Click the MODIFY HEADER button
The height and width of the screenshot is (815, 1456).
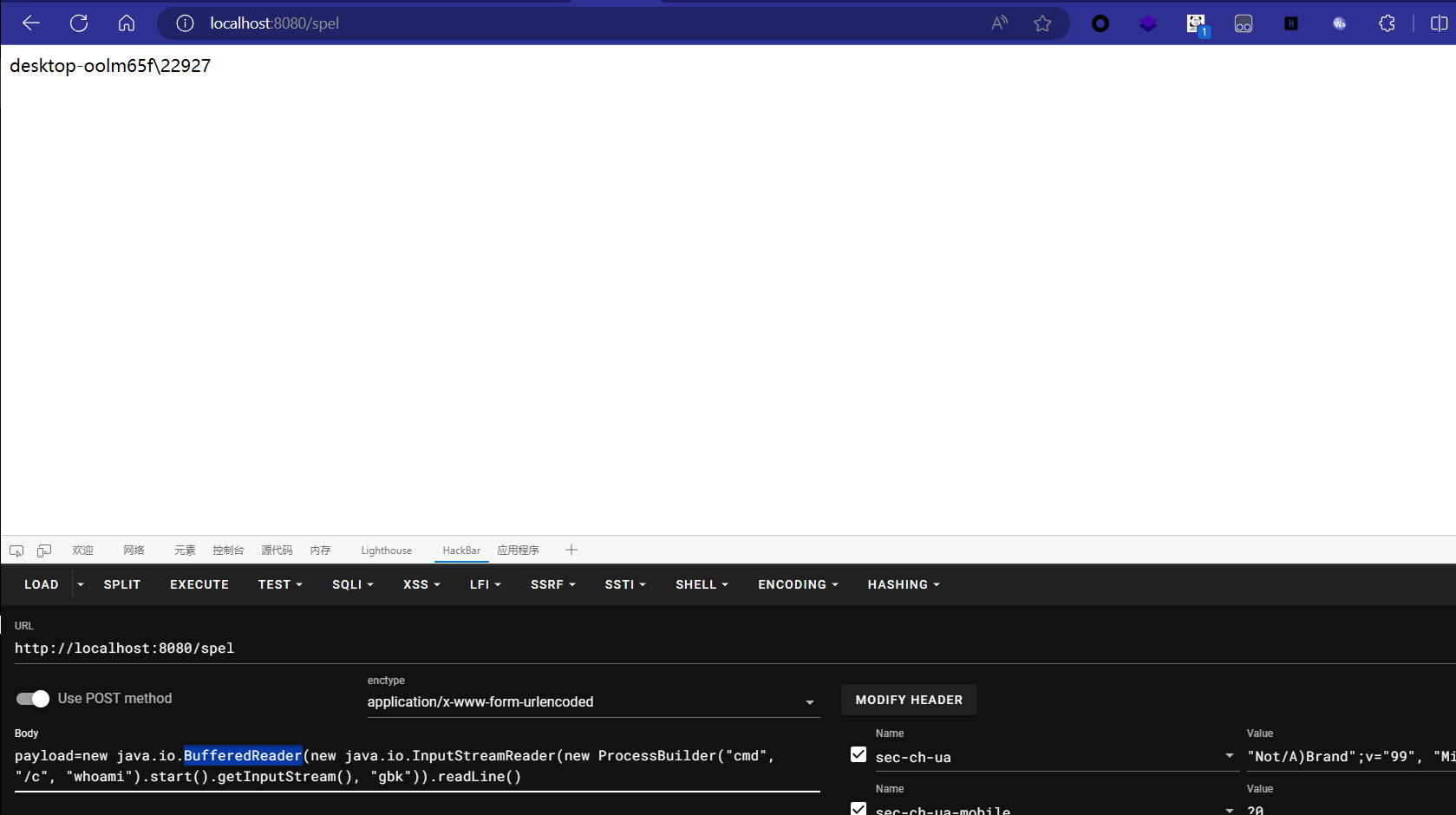tap(909, 700)
